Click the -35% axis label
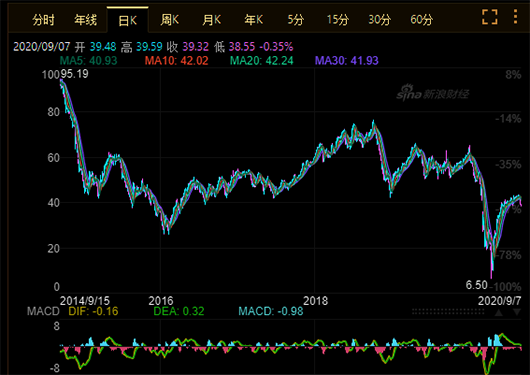Image resolution: width=530 pixels, height=375 pixels. [508, 165]
